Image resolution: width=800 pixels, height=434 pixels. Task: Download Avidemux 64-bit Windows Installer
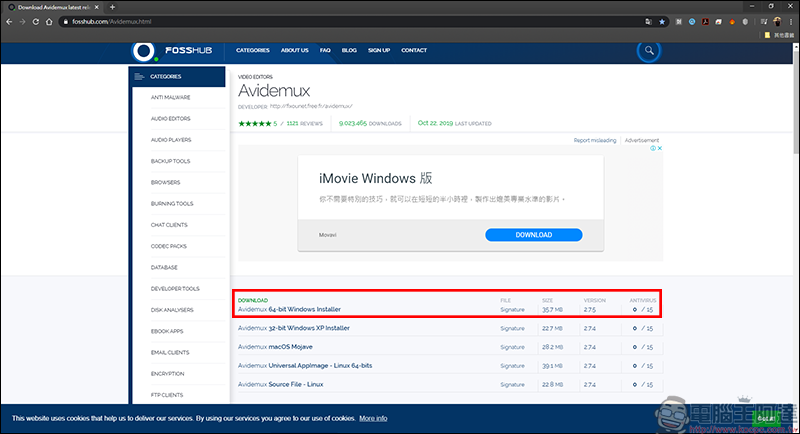[289, 310]
